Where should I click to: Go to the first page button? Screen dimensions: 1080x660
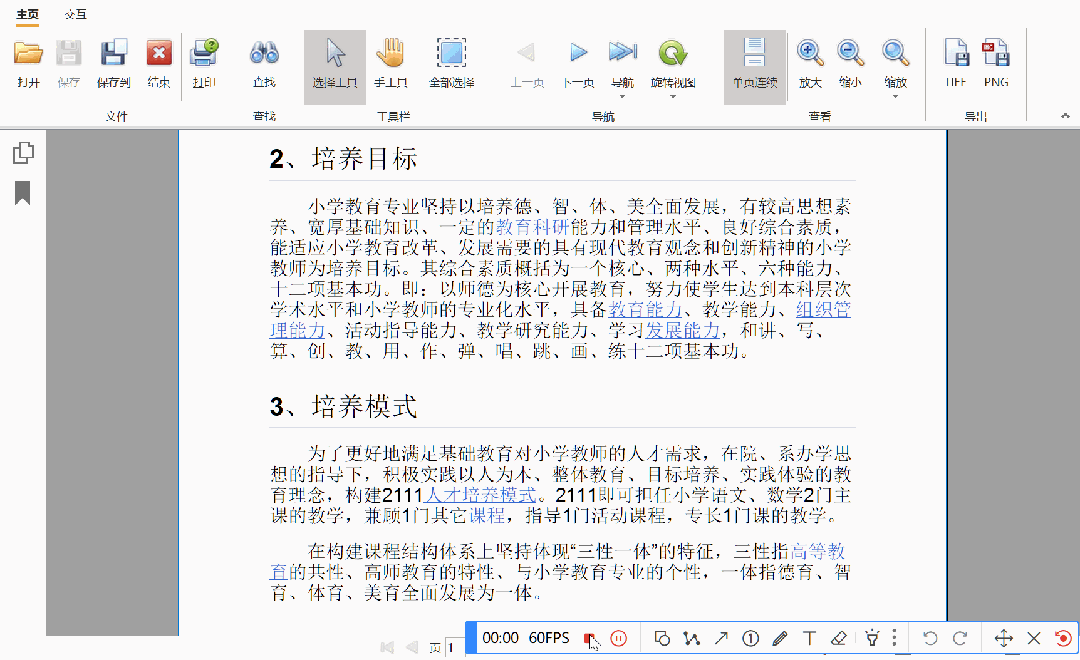click(387, 647)
